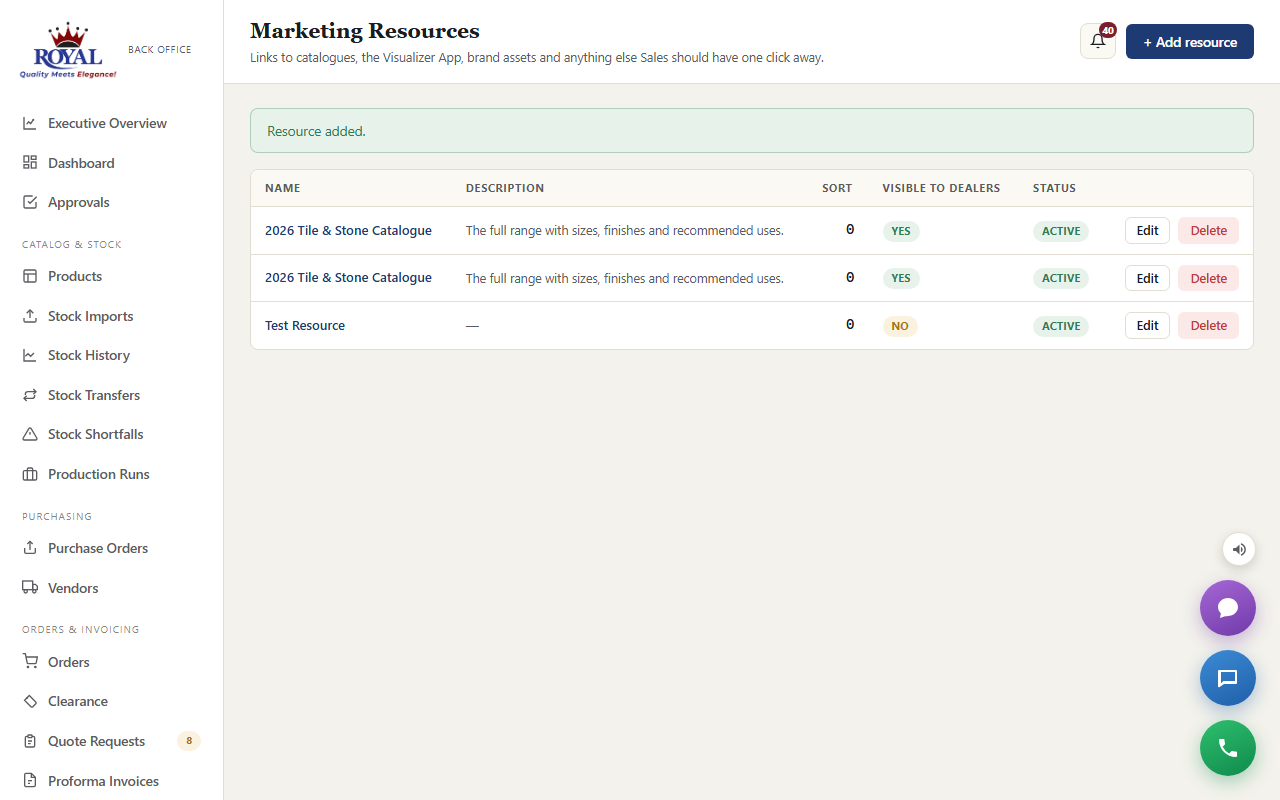Image resolution: width=1280 pixels, height=800 pixels.
Task: Click the Products sidebar icon
Action: 30,276
